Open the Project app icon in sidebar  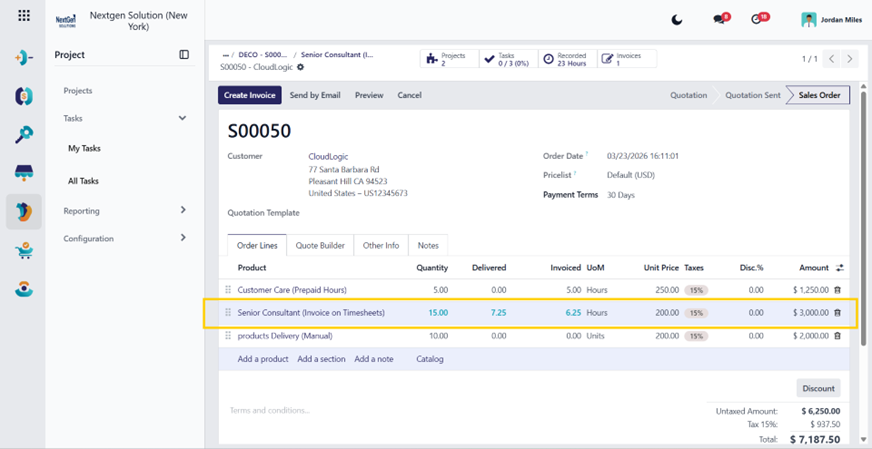pos(24,211)
